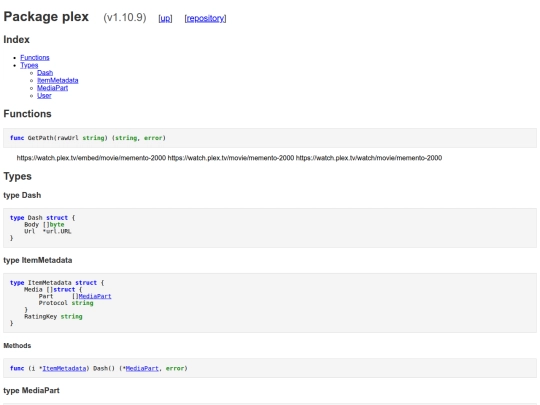Viewport: 540px width, 405px height.
Task: Click the type MediaPart heading
Action: pyautogui.click(x=31, y=391)
